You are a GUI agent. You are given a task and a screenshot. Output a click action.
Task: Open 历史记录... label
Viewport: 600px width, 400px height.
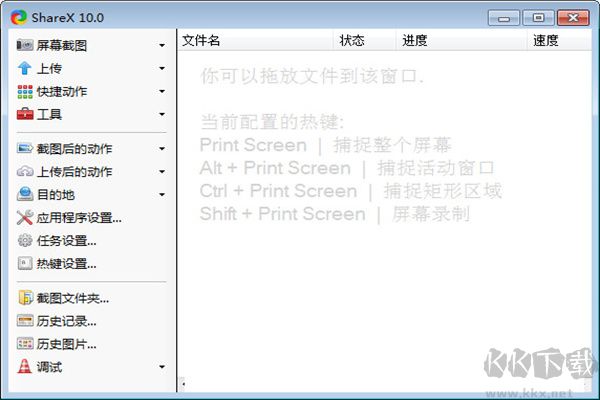(x=66, y=321)
